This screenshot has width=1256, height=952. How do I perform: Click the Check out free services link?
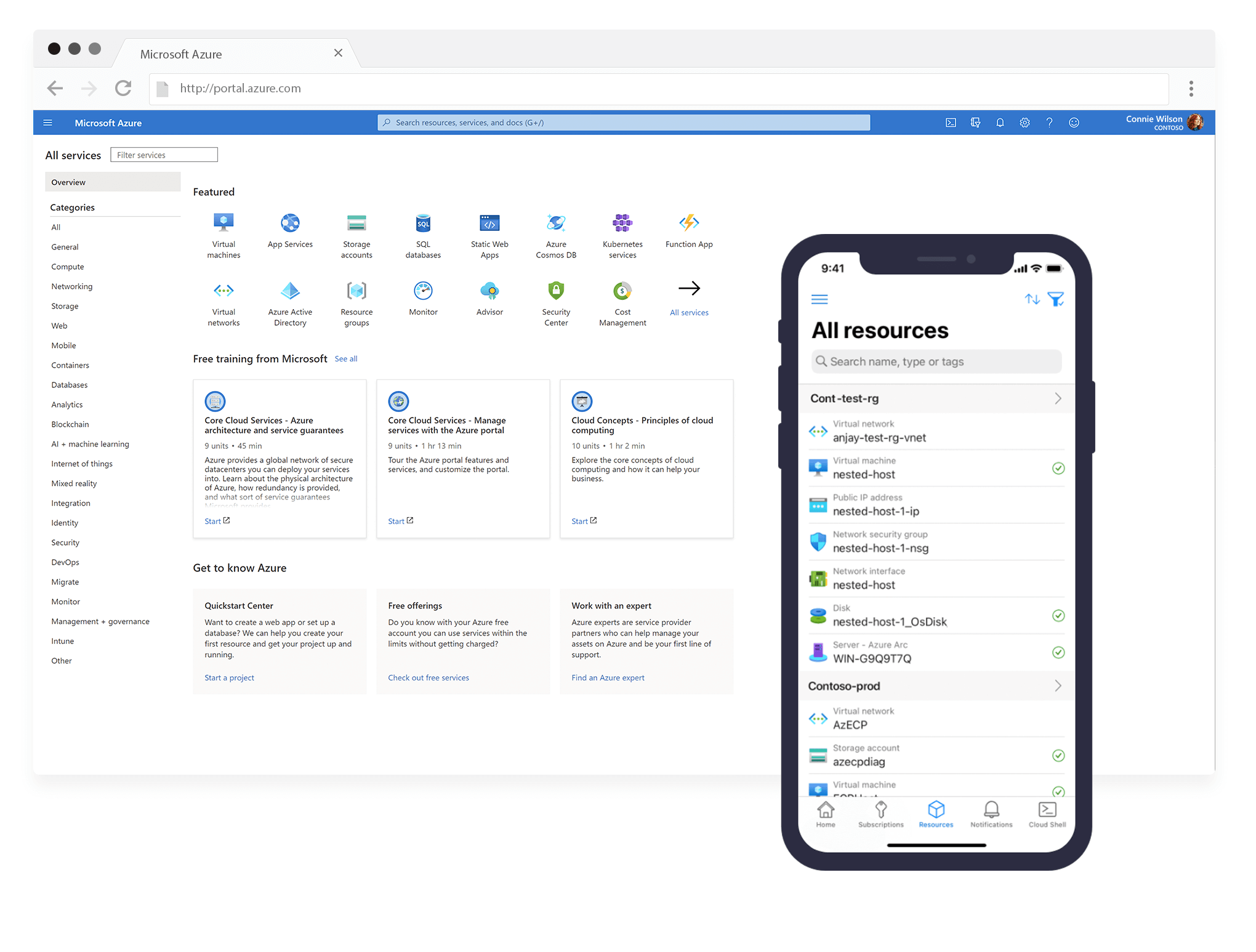pyautogui.click(x=428, y=677)
